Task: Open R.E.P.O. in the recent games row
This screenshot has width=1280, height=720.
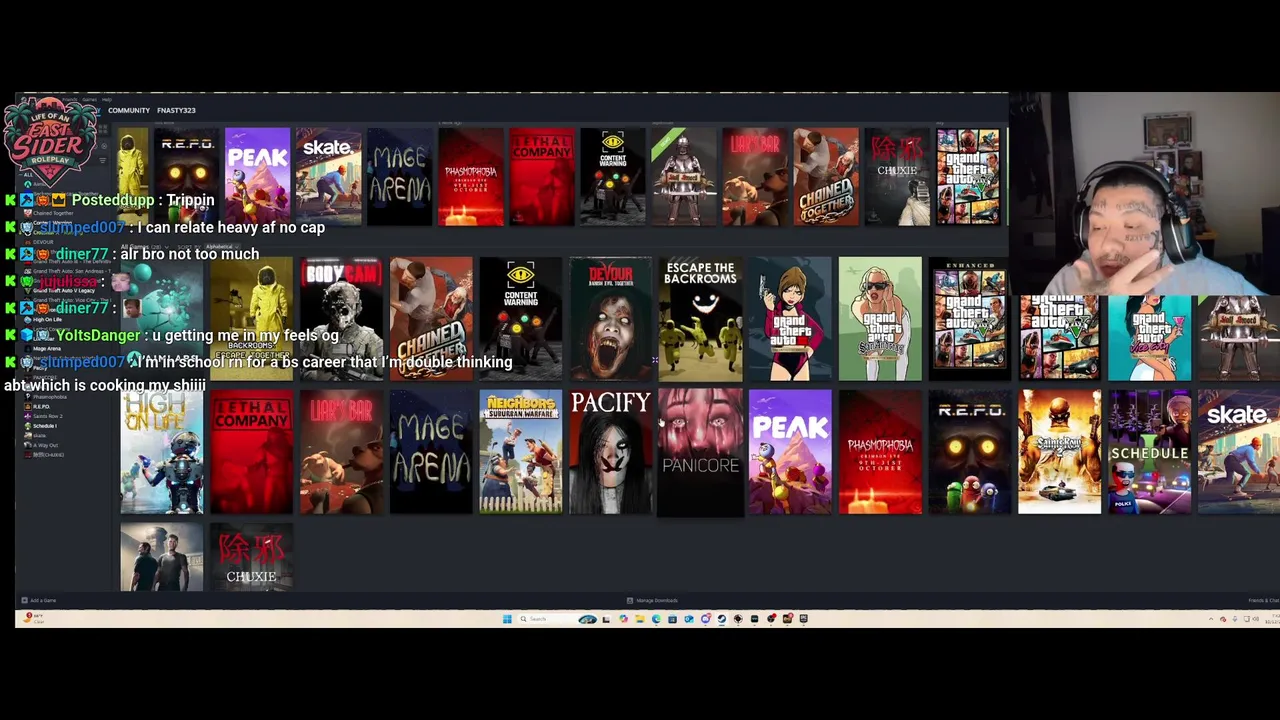Action: (x=187, y=177)
